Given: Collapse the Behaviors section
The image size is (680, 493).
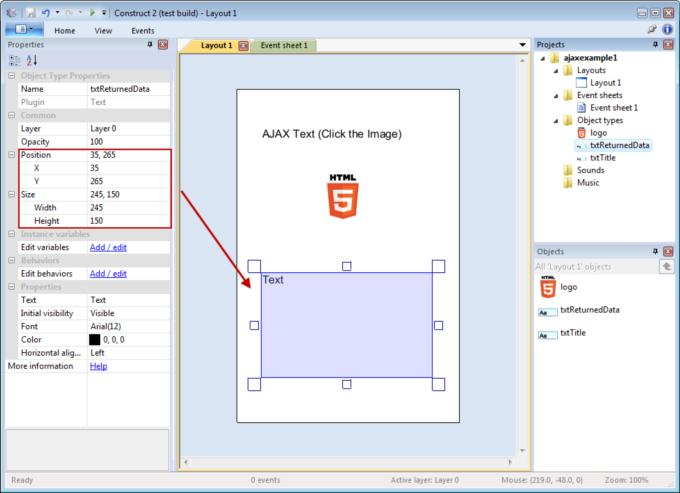Looking at the screenshot, I should coord(12,261).
